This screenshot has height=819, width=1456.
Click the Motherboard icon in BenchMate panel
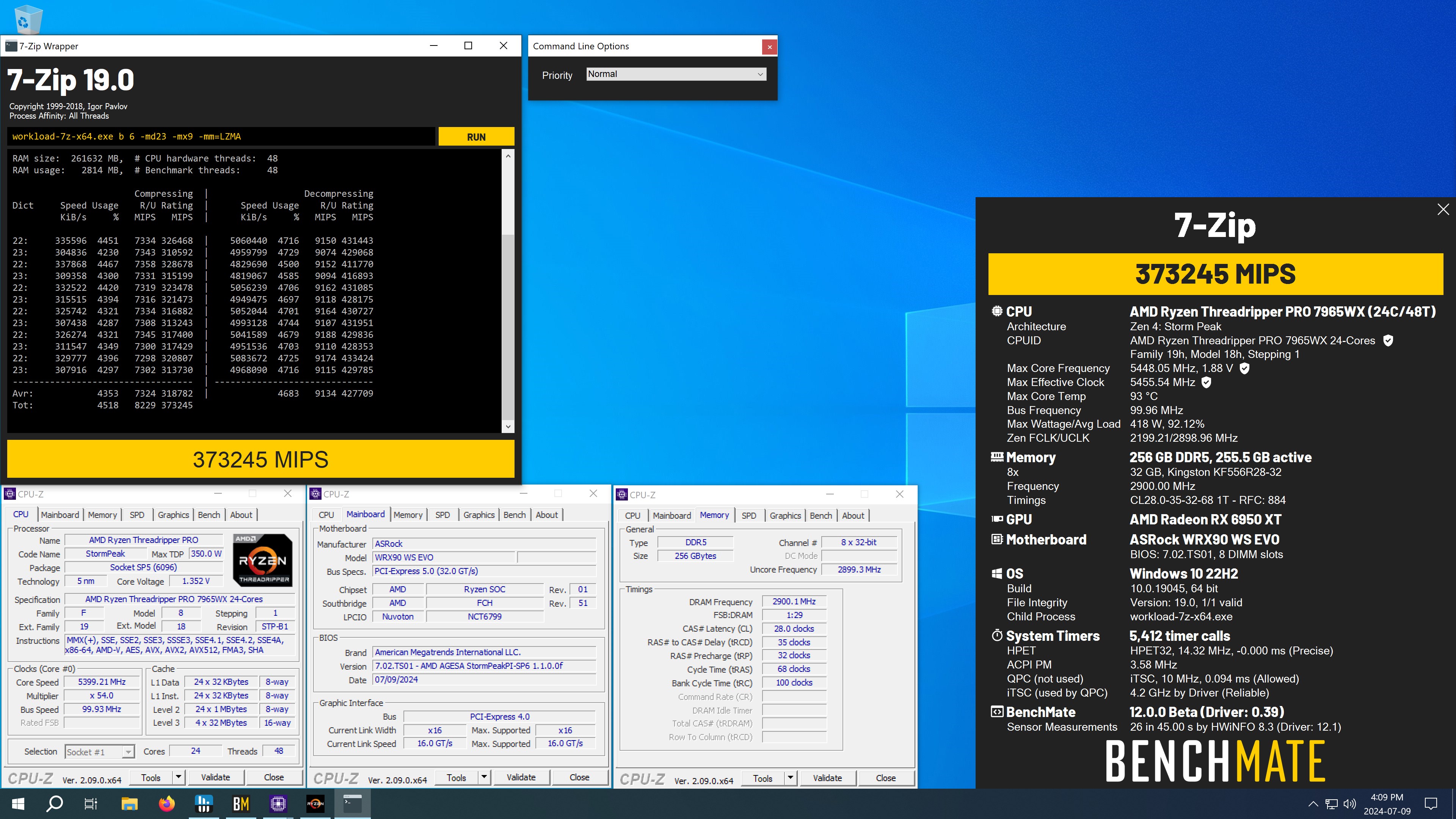pos(997,539)
